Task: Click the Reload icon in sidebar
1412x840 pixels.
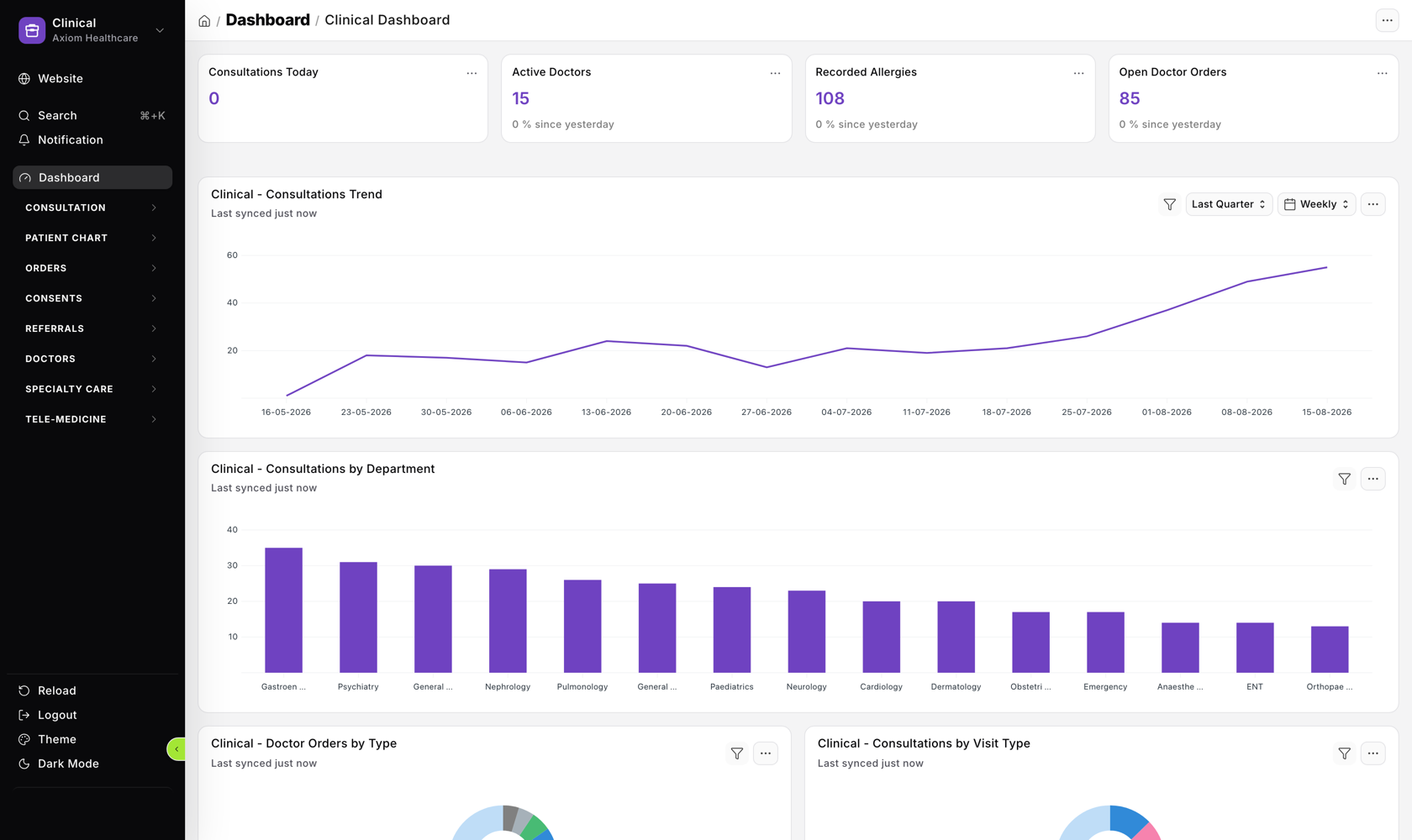Action: click(24, 690)
